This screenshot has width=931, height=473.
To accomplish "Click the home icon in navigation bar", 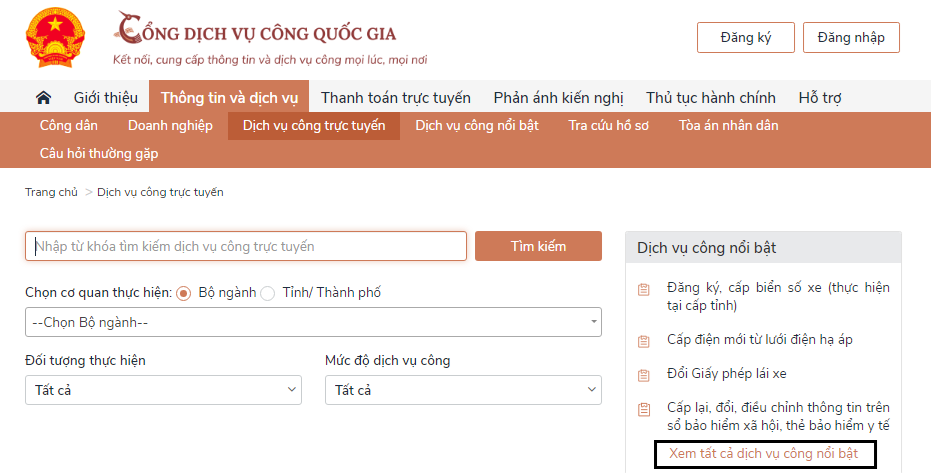I will pyautogui.click(x=43, y=97).
